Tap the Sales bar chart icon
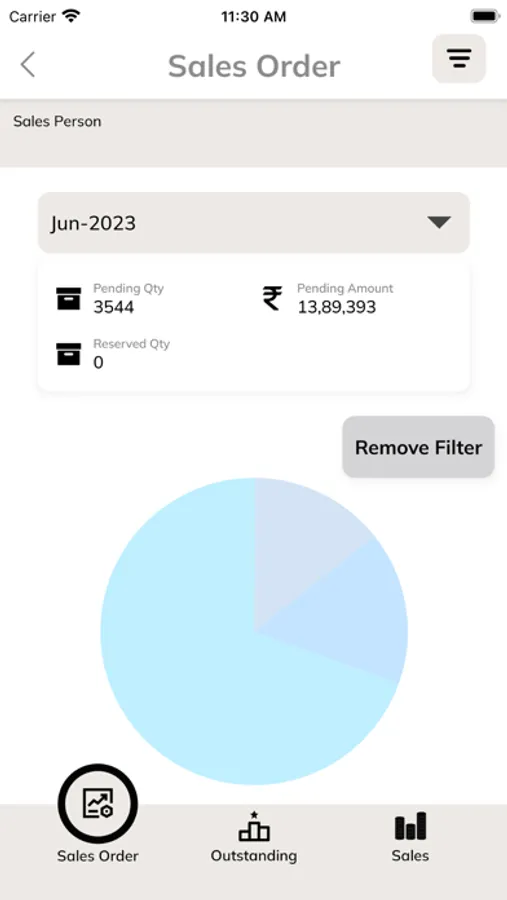Screen dimensions: 507x900 coord(410,826)
